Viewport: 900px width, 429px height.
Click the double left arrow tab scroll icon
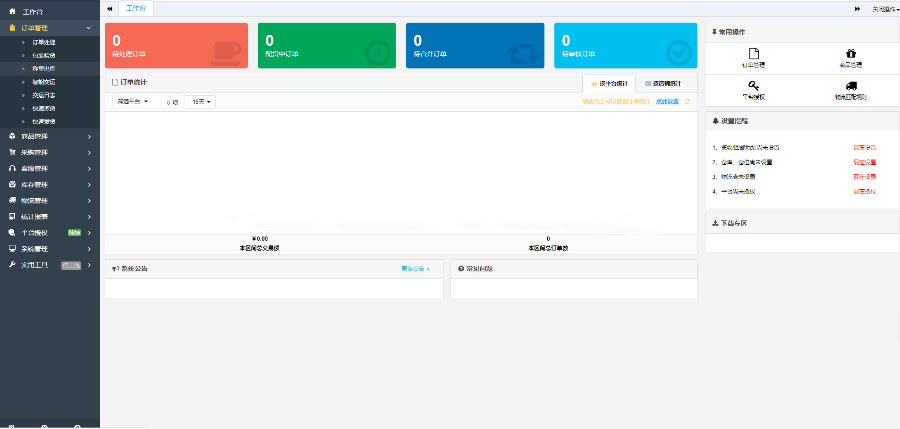(x=110, y=9)
